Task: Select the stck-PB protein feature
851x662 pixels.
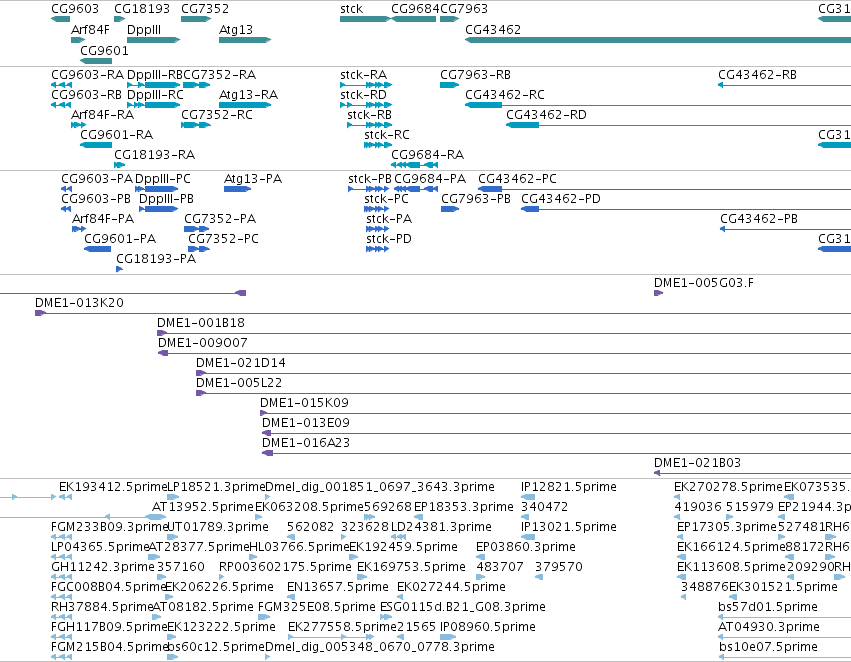Action: pos(369,189)
